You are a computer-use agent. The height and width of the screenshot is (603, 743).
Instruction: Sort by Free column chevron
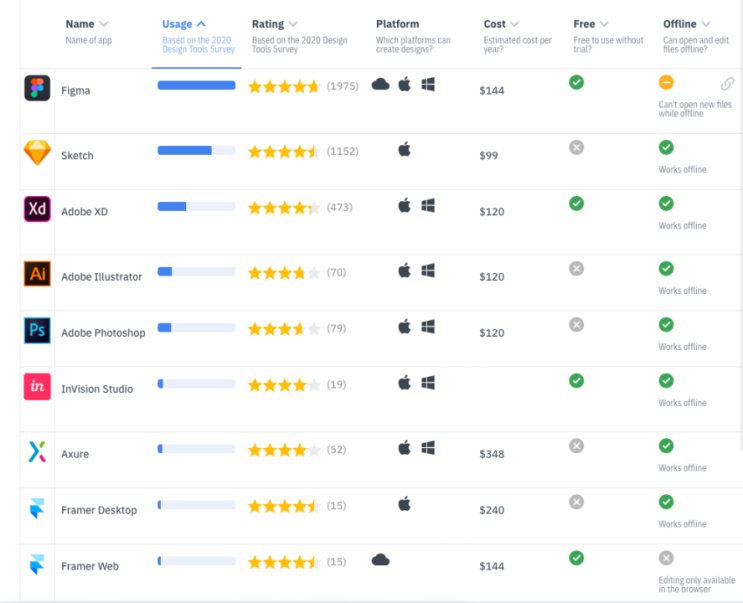(x=604, y=24)
